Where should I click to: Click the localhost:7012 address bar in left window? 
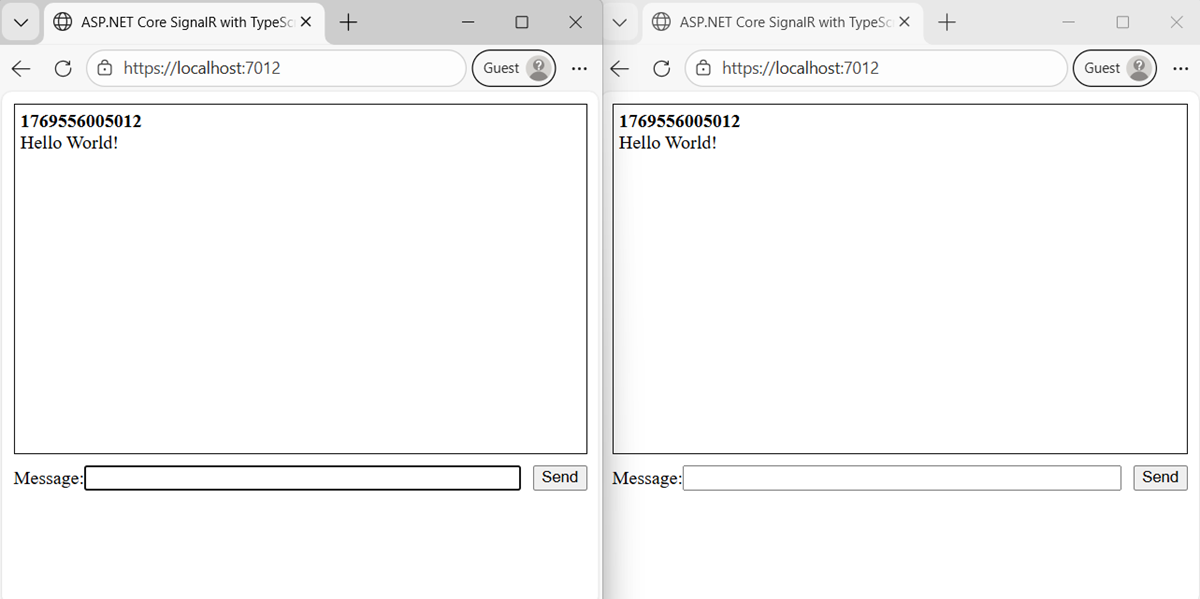click(x=277, y=68)
